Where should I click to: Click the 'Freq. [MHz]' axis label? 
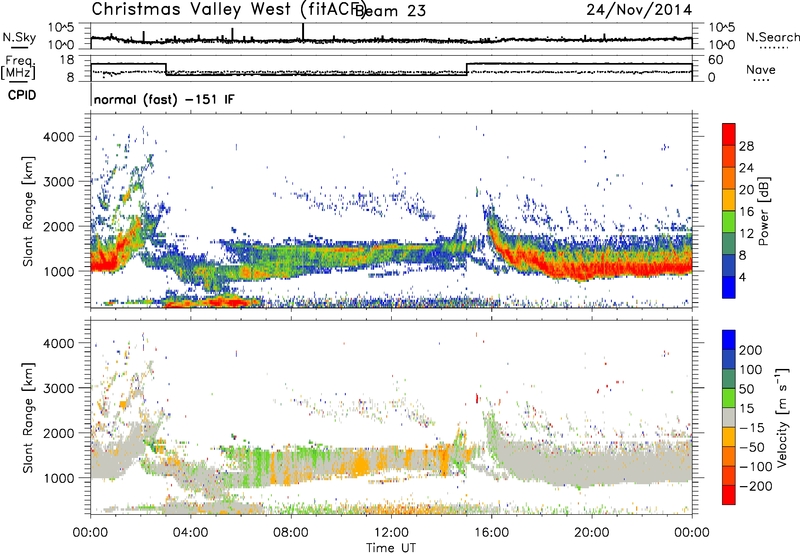point(18,67)
